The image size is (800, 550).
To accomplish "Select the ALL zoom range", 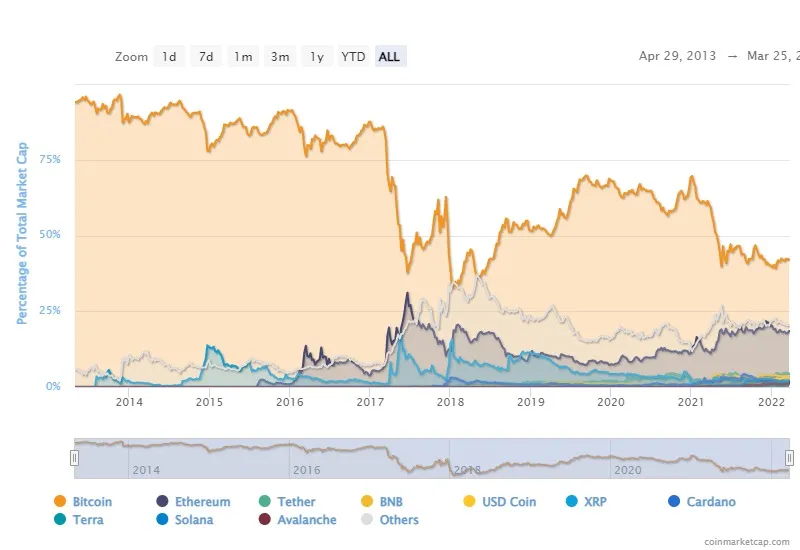I will [390, 57].
